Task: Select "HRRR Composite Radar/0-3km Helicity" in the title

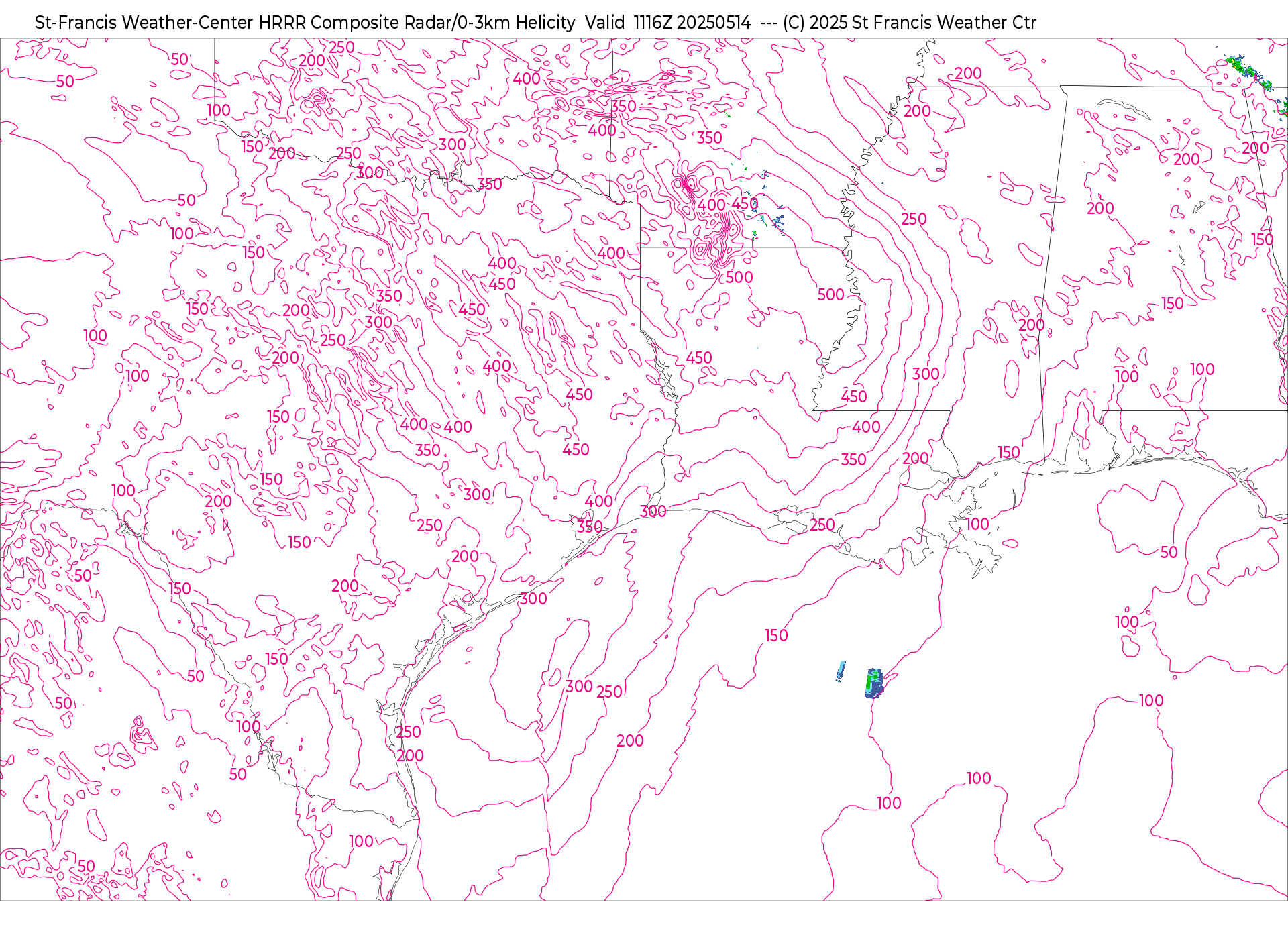Action: point(417,23)
